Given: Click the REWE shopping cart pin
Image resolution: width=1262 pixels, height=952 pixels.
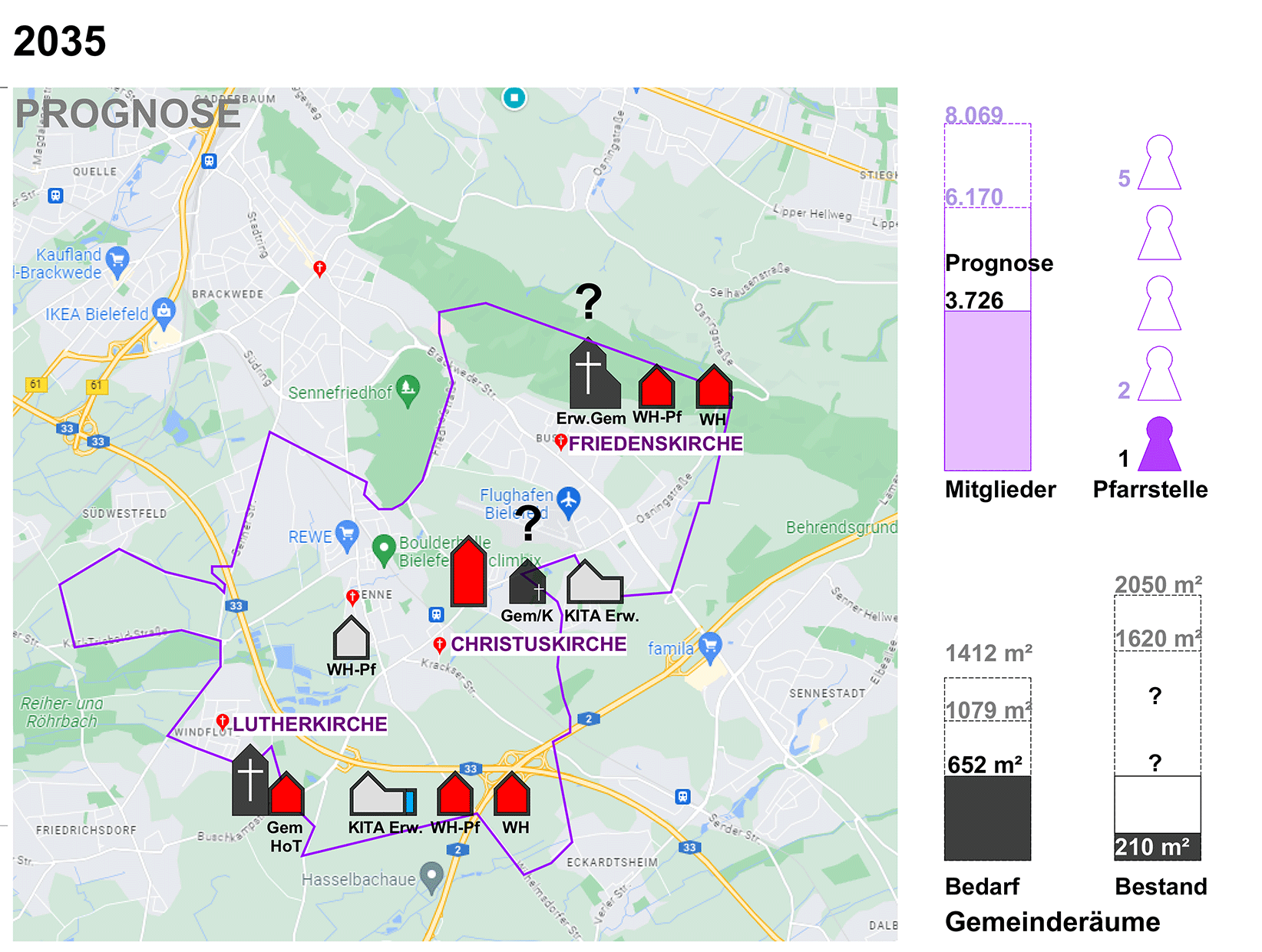Looking at the screenshot, I should pos(347,537).
